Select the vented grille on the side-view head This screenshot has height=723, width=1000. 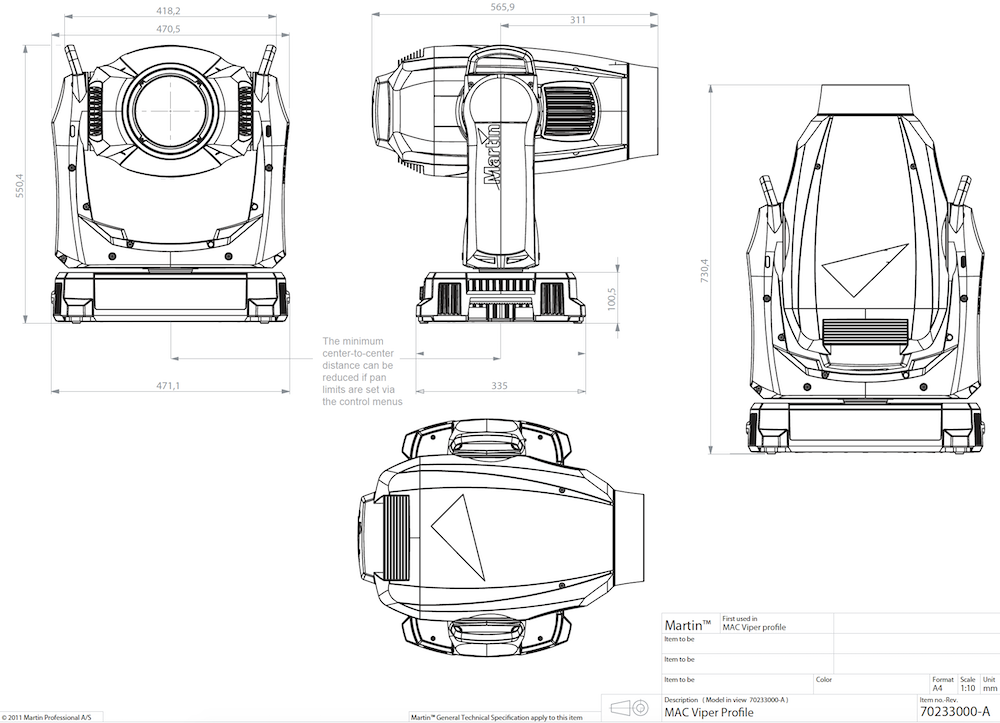click(570, 110)
